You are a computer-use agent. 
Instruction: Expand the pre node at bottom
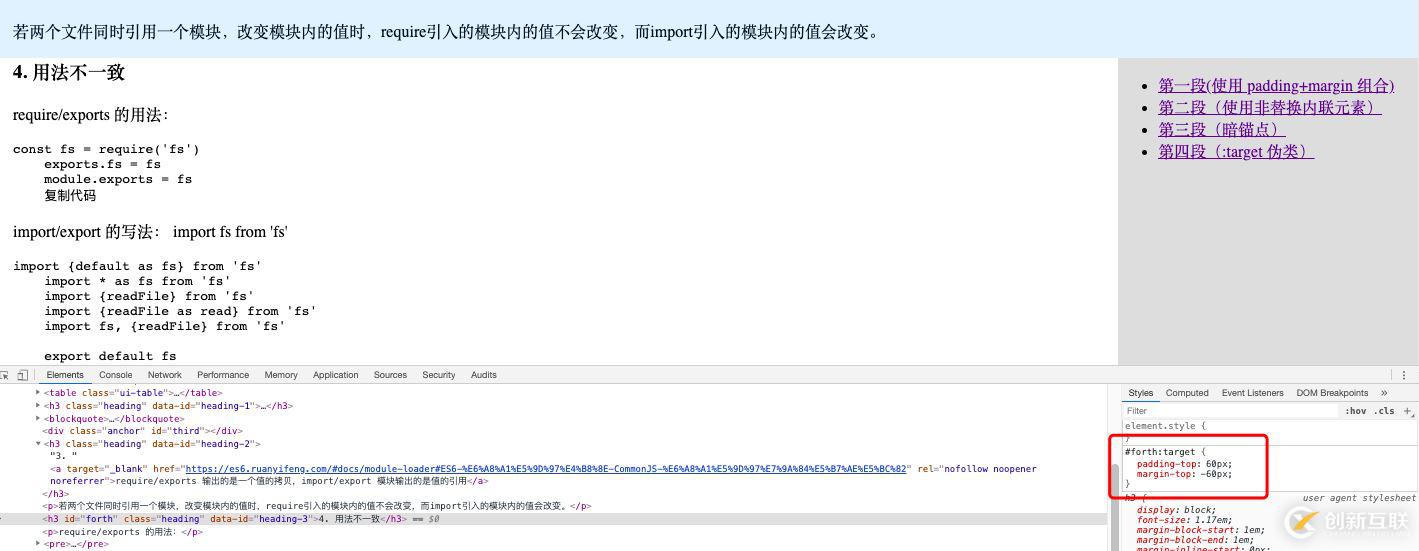[x=38, y=544]
